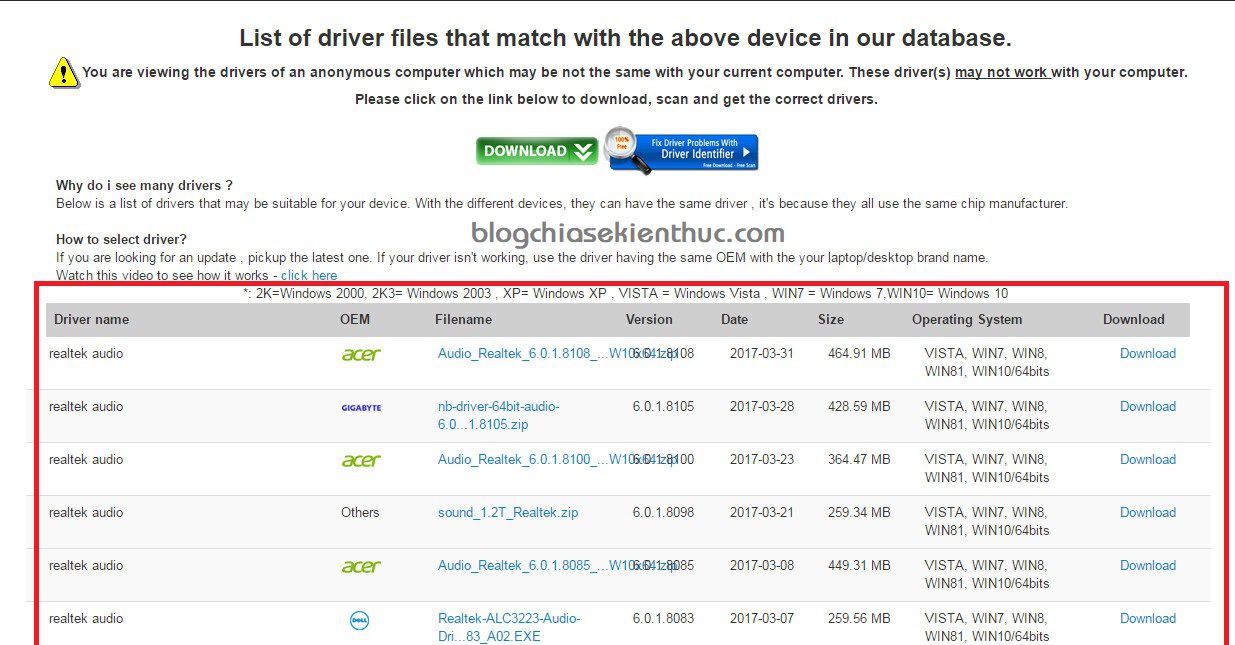Click the 'Date' column header

[734, 319]
